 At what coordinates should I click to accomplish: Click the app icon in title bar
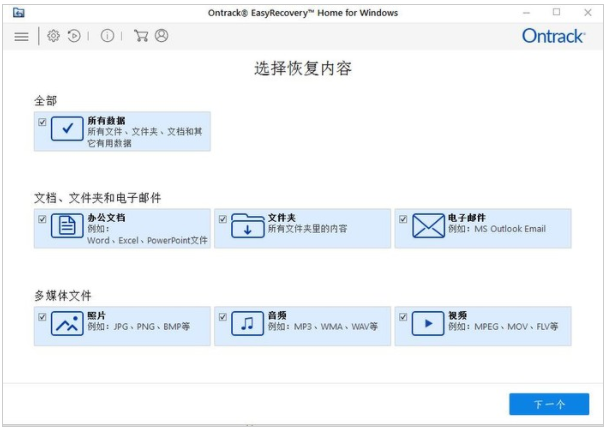pyautogui.click(x=18, y=12)
